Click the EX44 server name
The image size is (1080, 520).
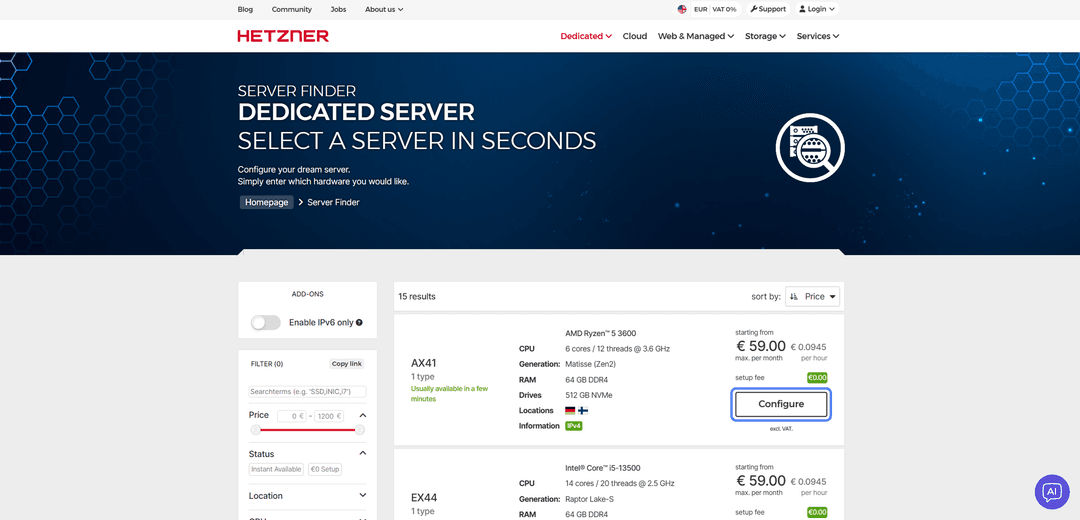click(424, 498)
